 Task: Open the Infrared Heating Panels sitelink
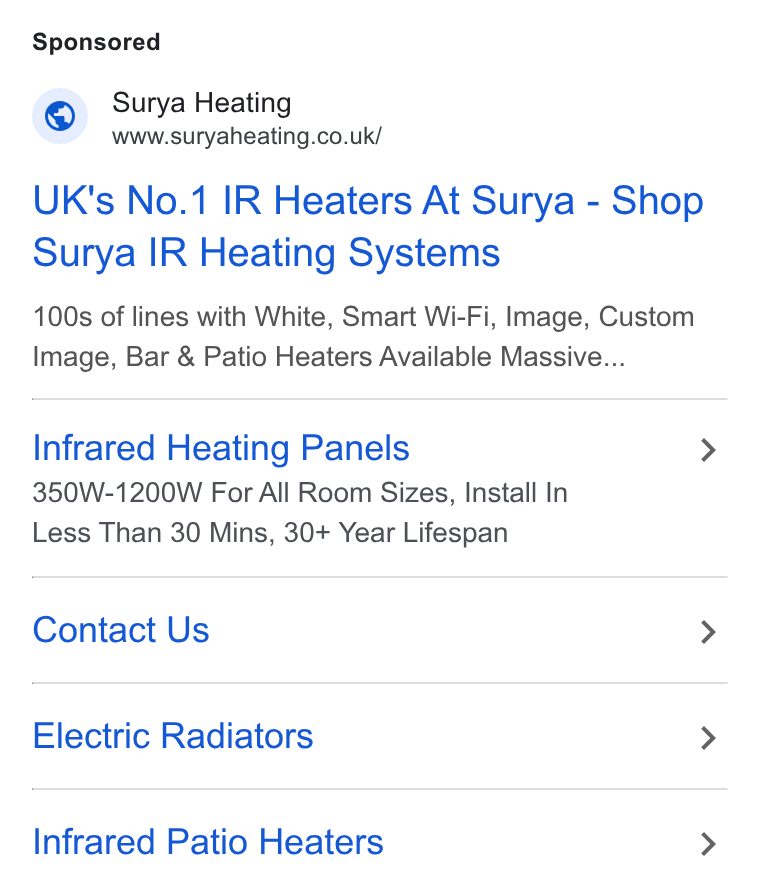221,448
